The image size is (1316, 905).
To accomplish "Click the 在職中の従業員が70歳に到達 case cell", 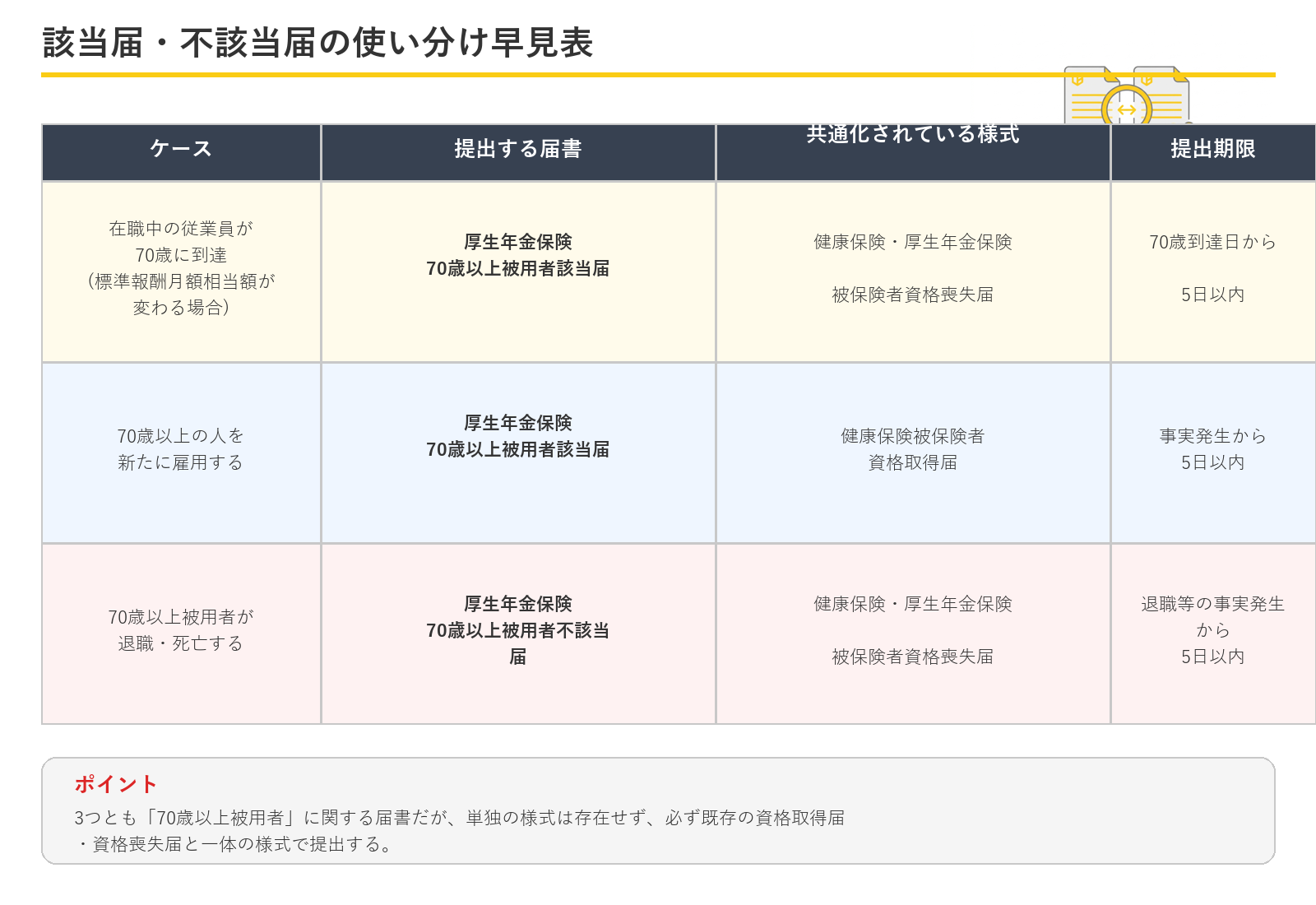I will 181,271.
